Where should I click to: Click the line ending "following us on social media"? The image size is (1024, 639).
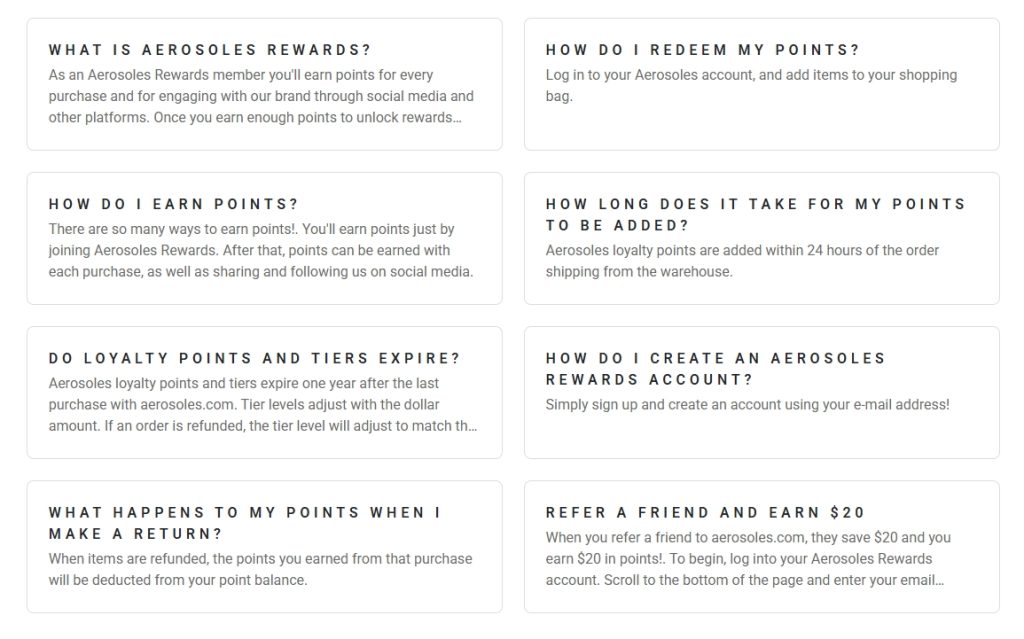[260, 272]
